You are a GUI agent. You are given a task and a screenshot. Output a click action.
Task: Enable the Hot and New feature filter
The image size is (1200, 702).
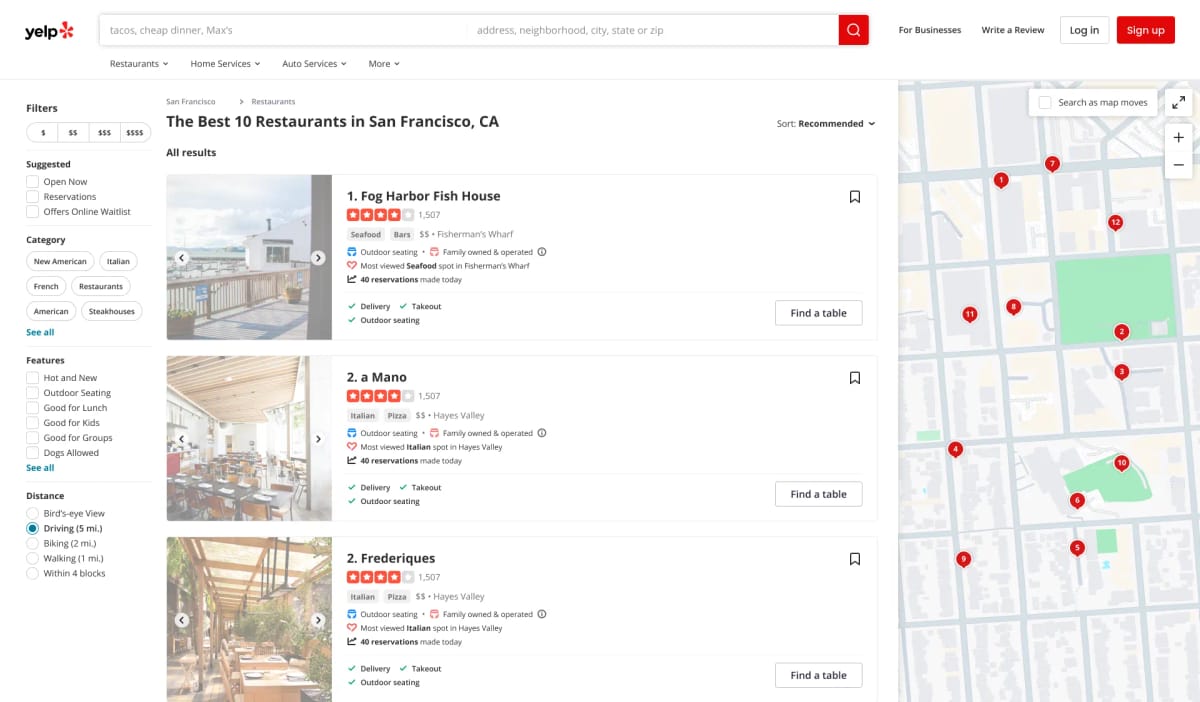(33, 378)
